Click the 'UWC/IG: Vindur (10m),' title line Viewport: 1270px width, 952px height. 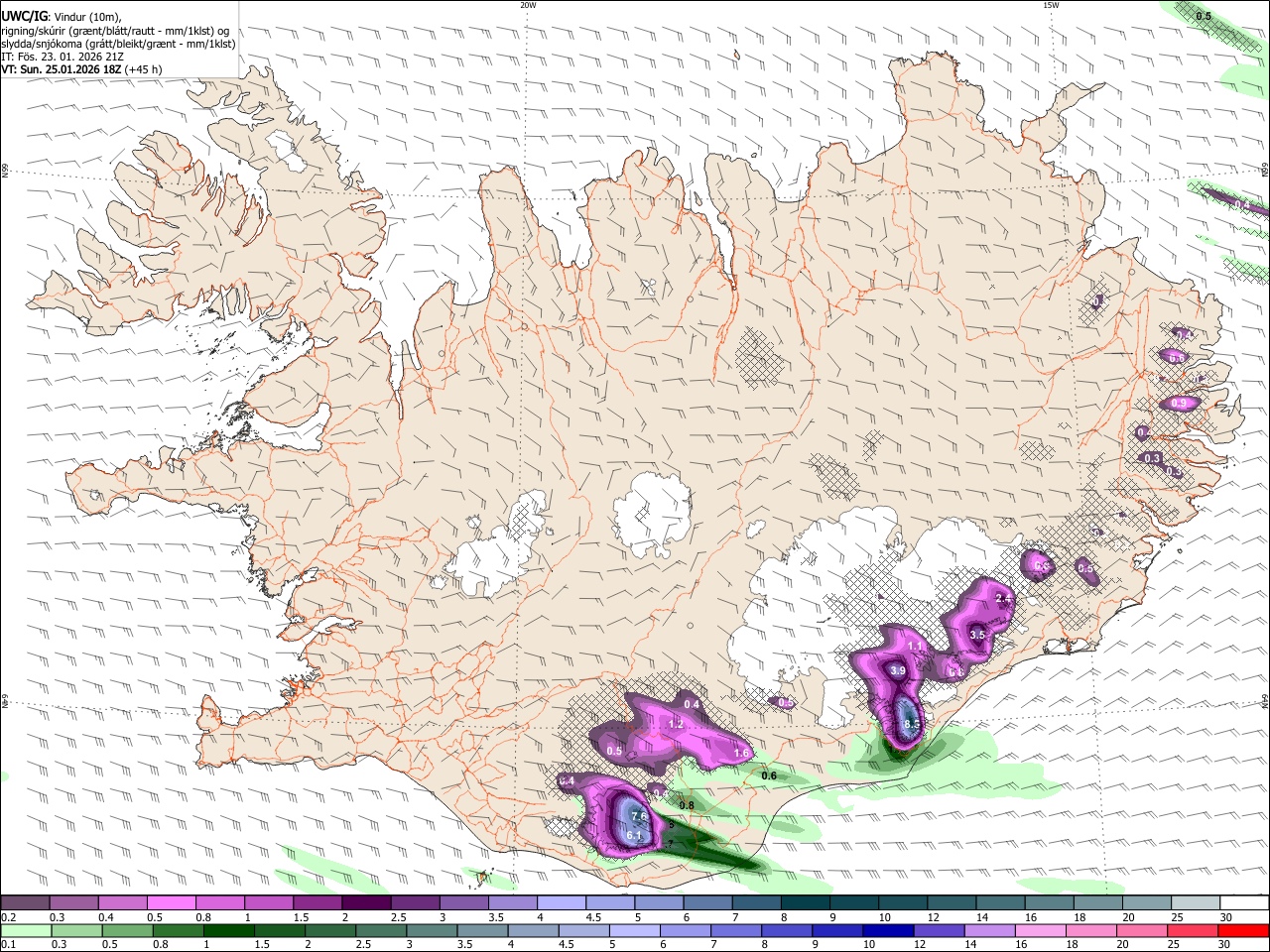coord(61,16)
